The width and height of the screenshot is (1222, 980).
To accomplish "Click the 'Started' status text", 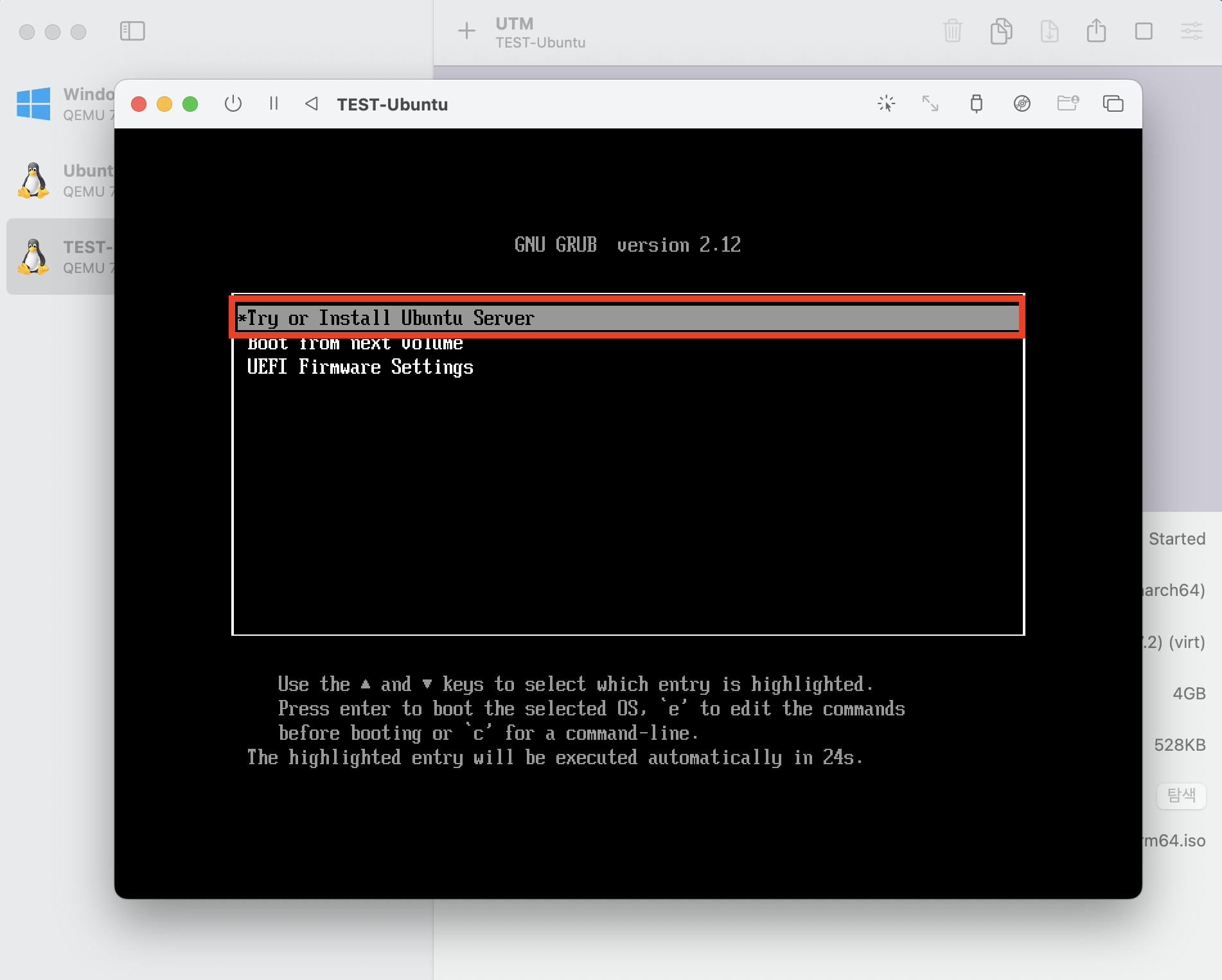I will click(1177, 539).
